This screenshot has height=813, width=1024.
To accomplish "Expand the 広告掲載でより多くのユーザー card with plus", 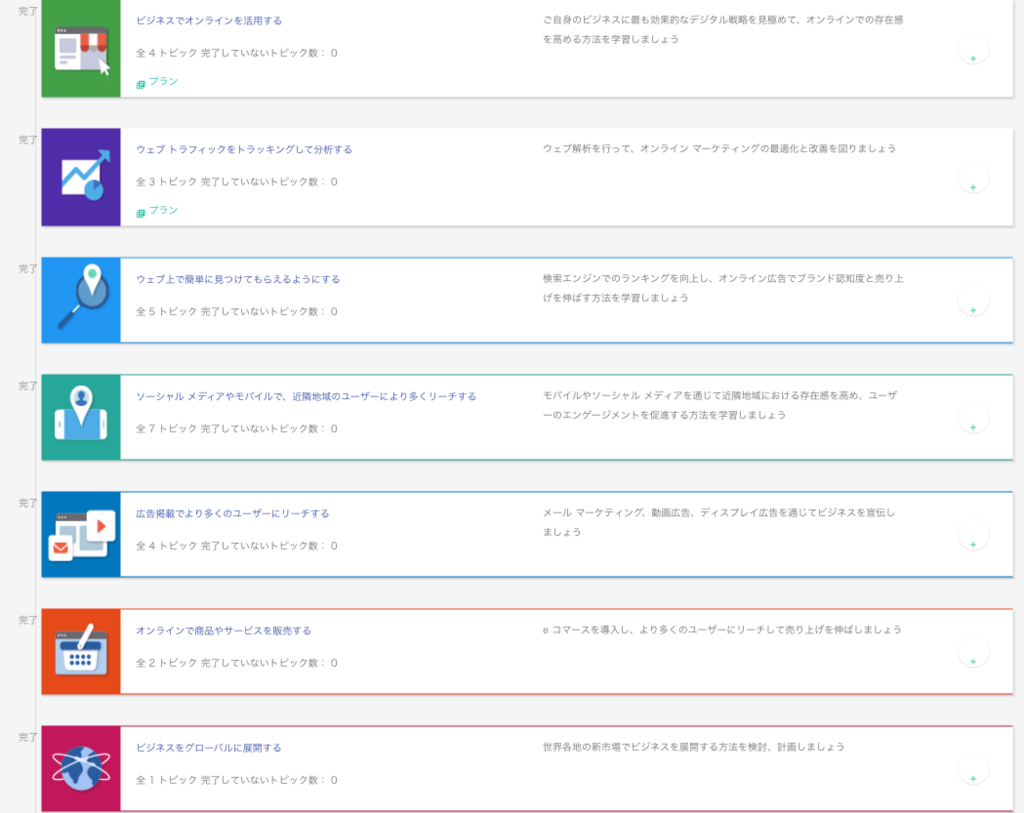I will click(973, 535).
